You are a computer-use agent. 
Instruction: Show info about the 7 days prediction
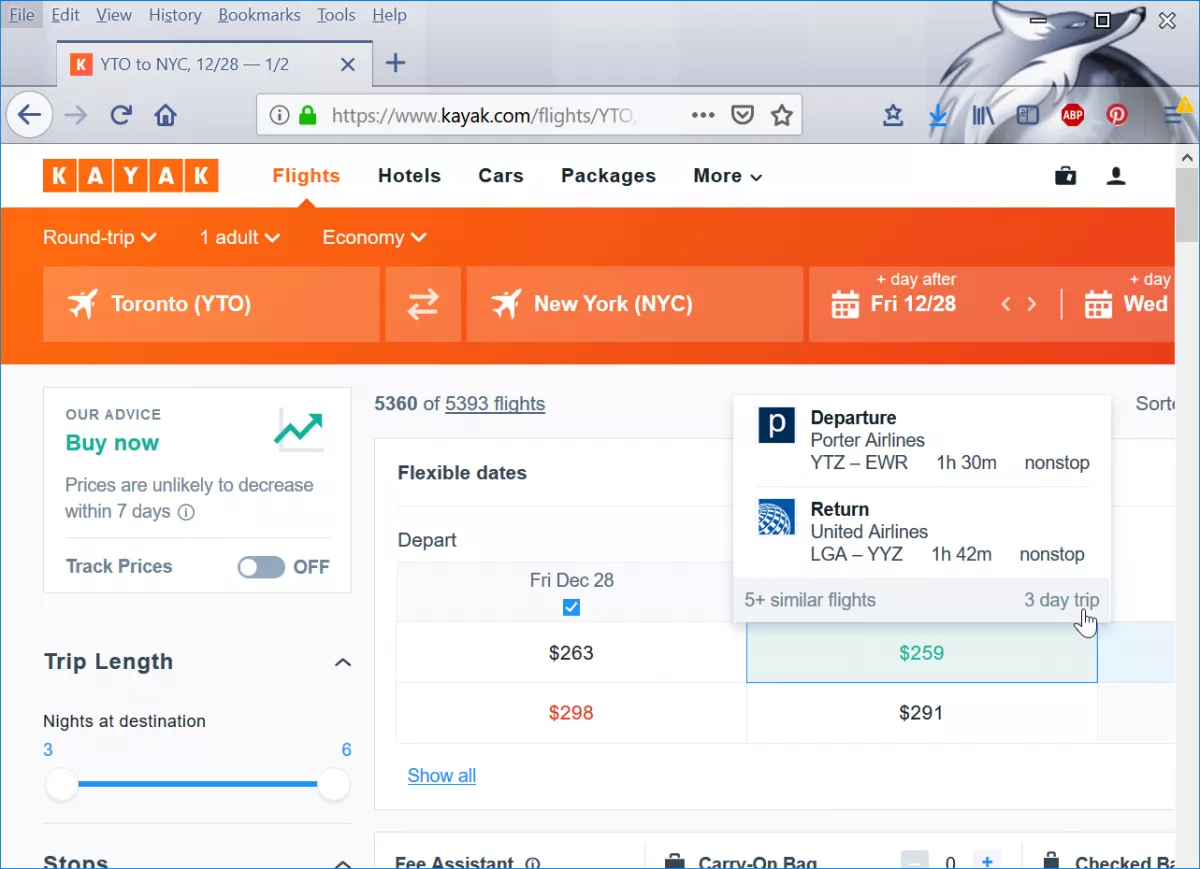186,512
